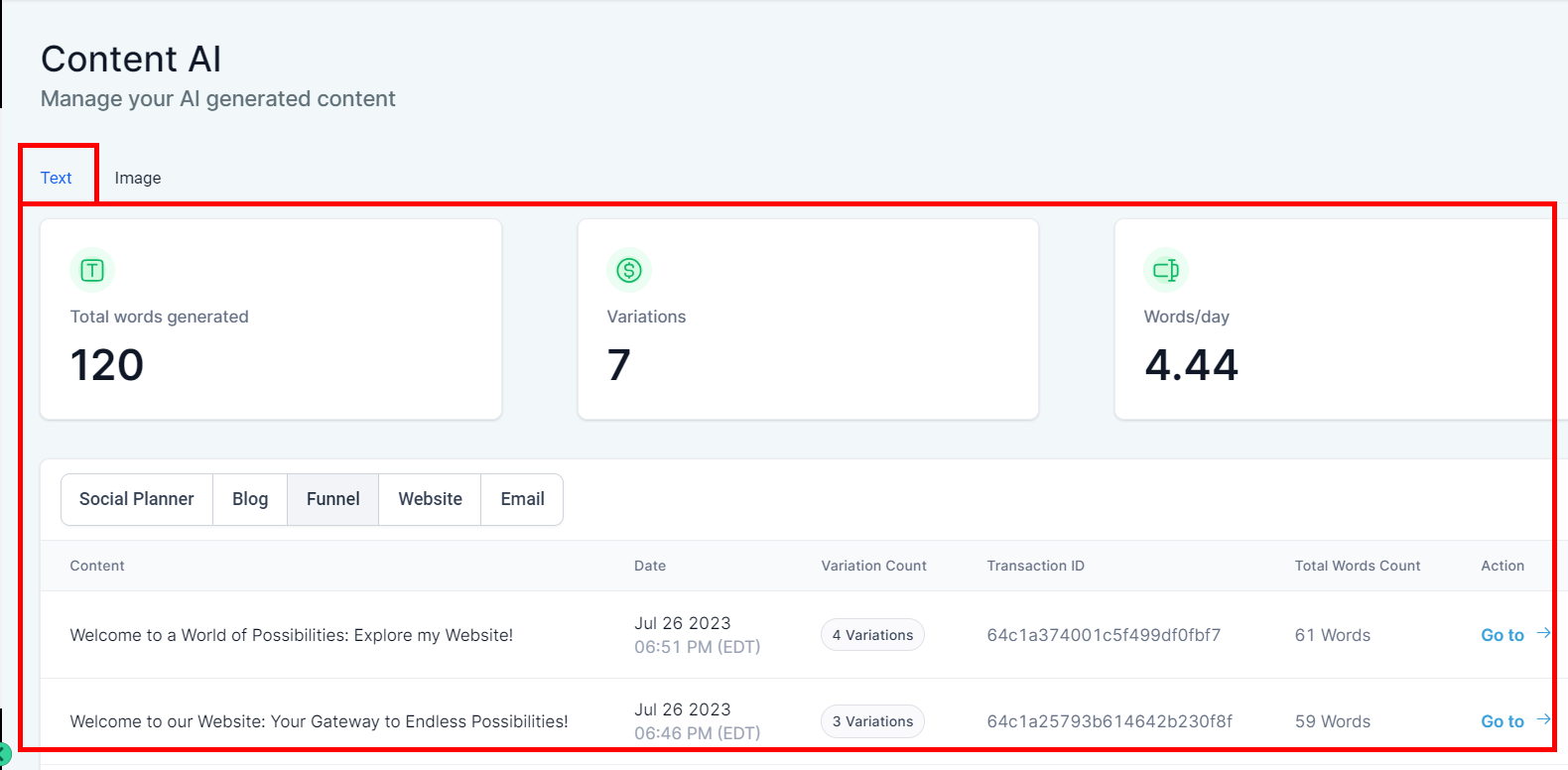
Task: Click transaction ID 64c1a25793b614642b230f8f
Action: point(1110,721)
